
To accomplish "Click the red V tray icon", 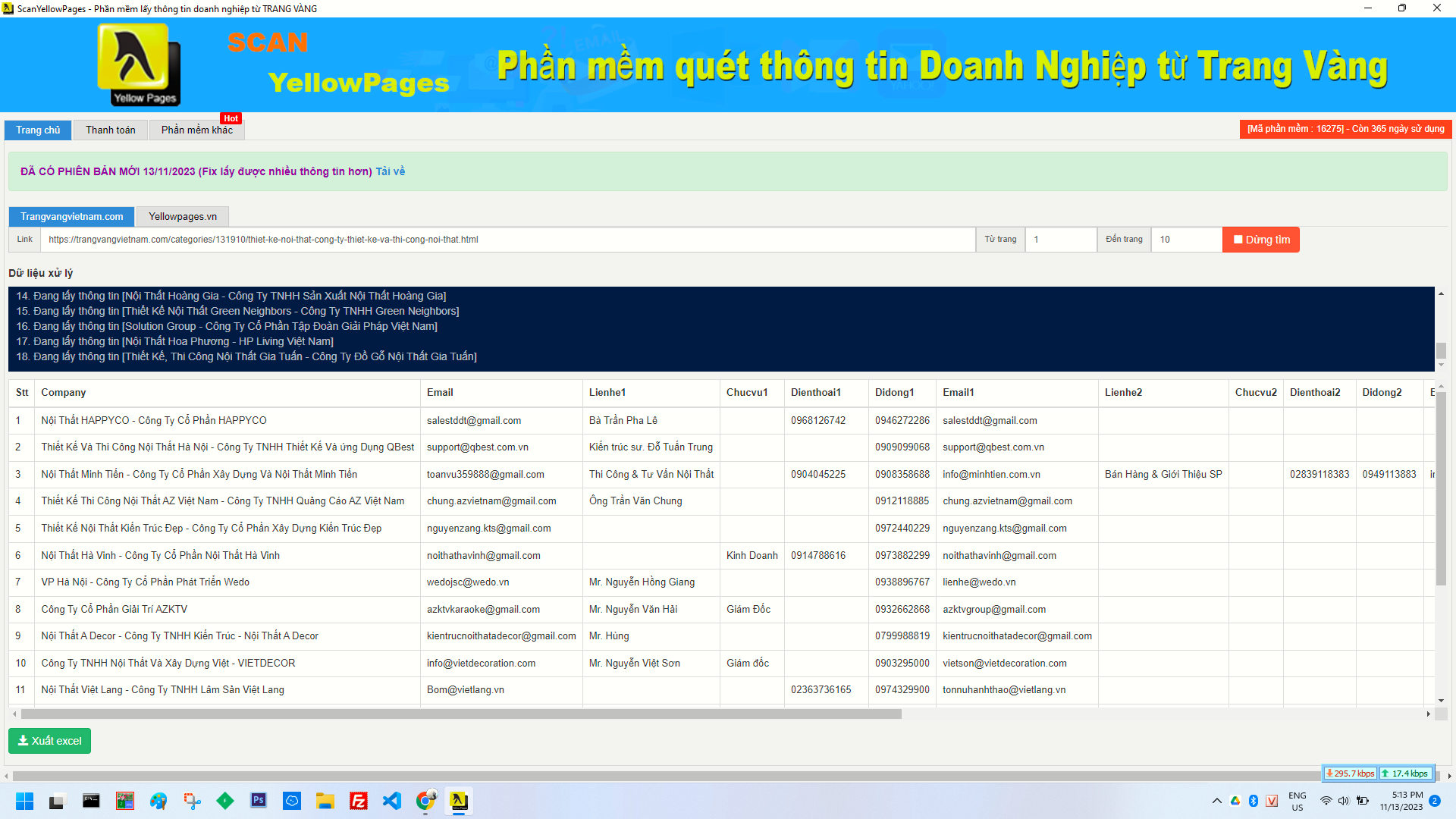I will (x=1272, y=801).
